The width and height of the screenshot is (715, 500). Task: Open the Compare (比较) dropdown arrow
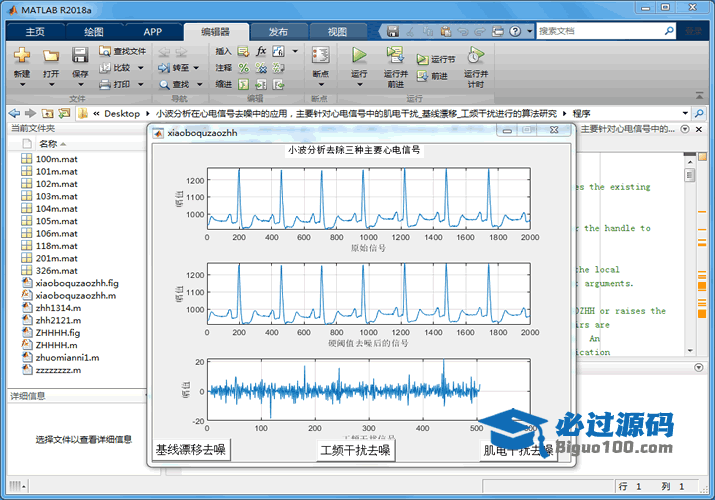(x=140, y=68)
